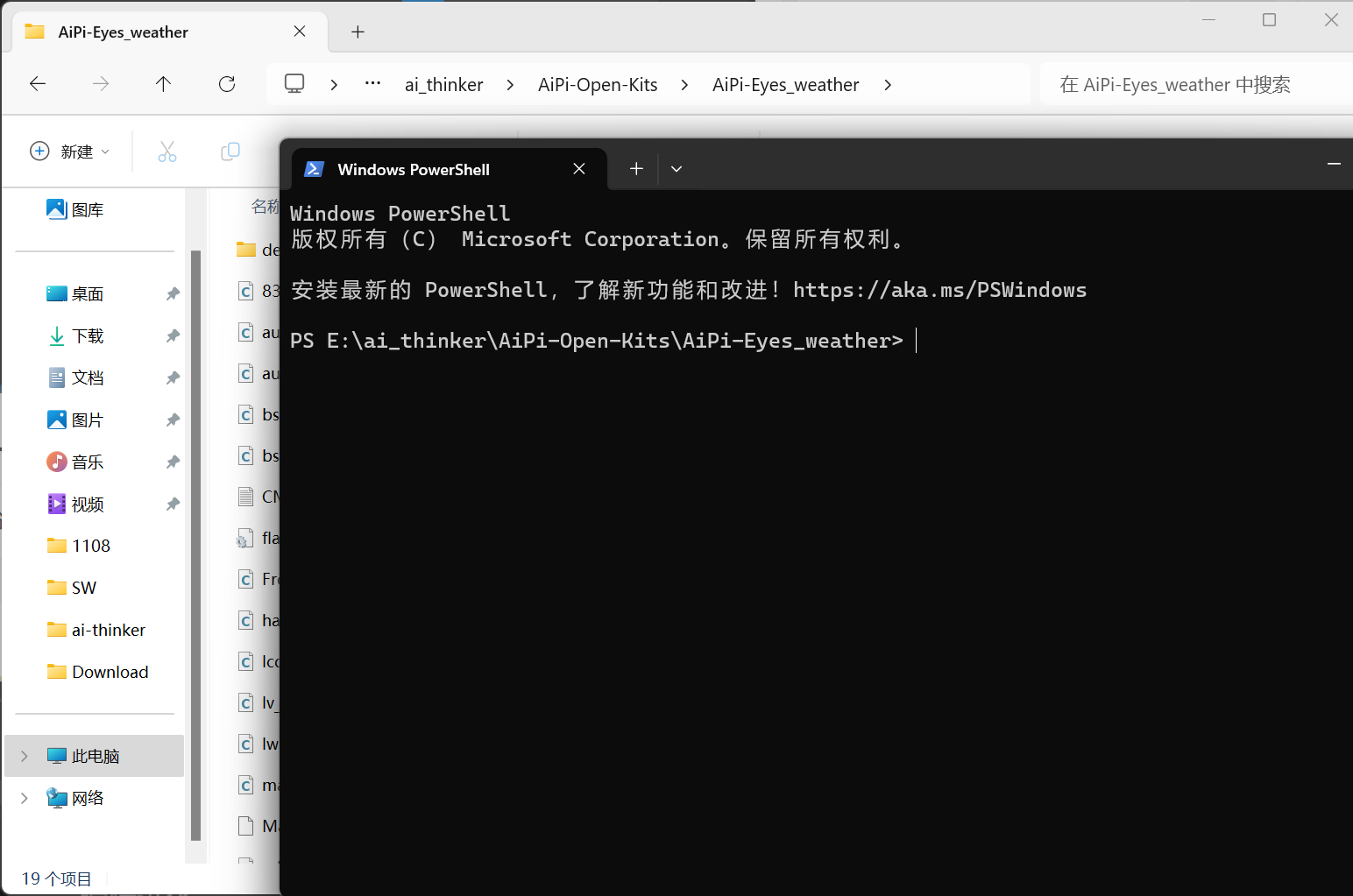1353x896 pixels.
Task: Show hidden breadcrumb path via ellipsis
Action: (373, 84)
